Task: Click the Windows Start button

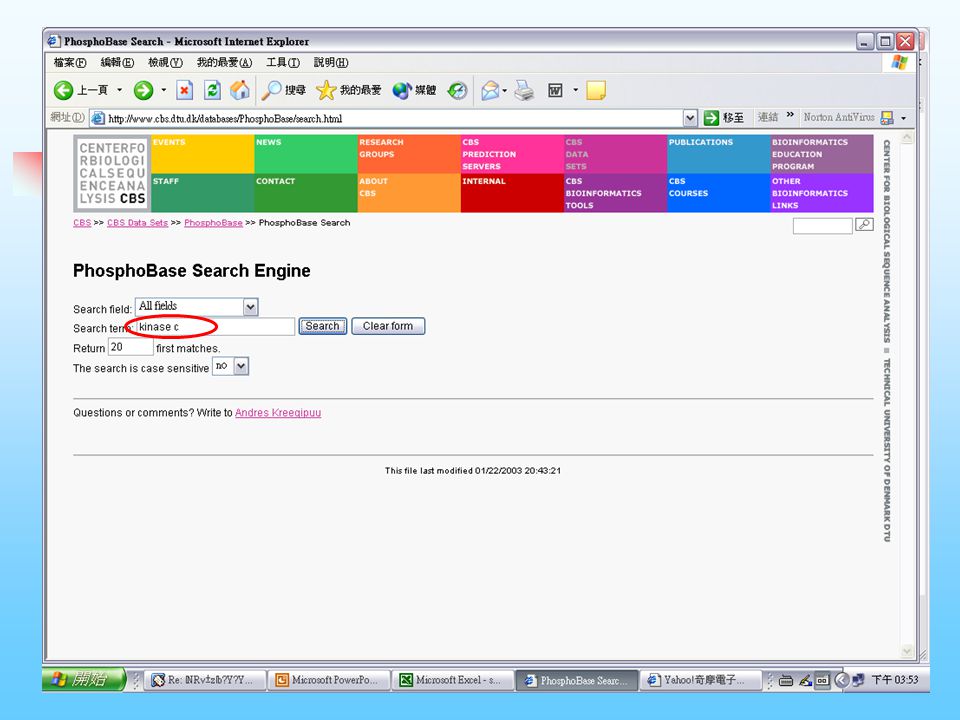Action: point(84,679)
